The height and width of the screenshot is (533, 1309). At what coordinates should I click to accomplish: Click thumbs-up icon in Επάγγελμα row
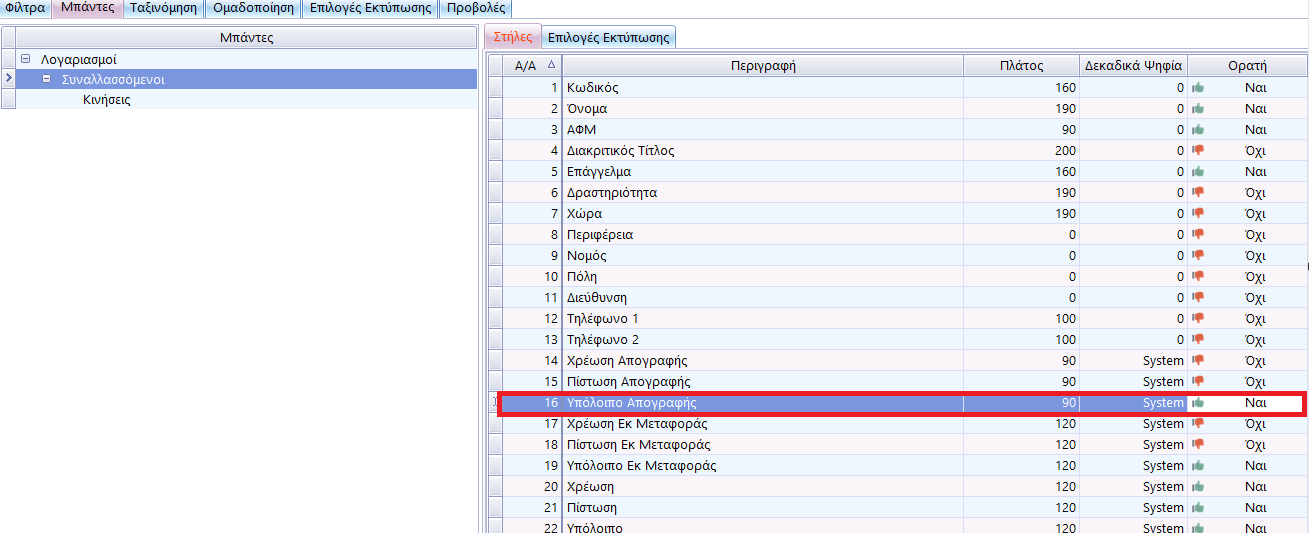point(1198,172)
